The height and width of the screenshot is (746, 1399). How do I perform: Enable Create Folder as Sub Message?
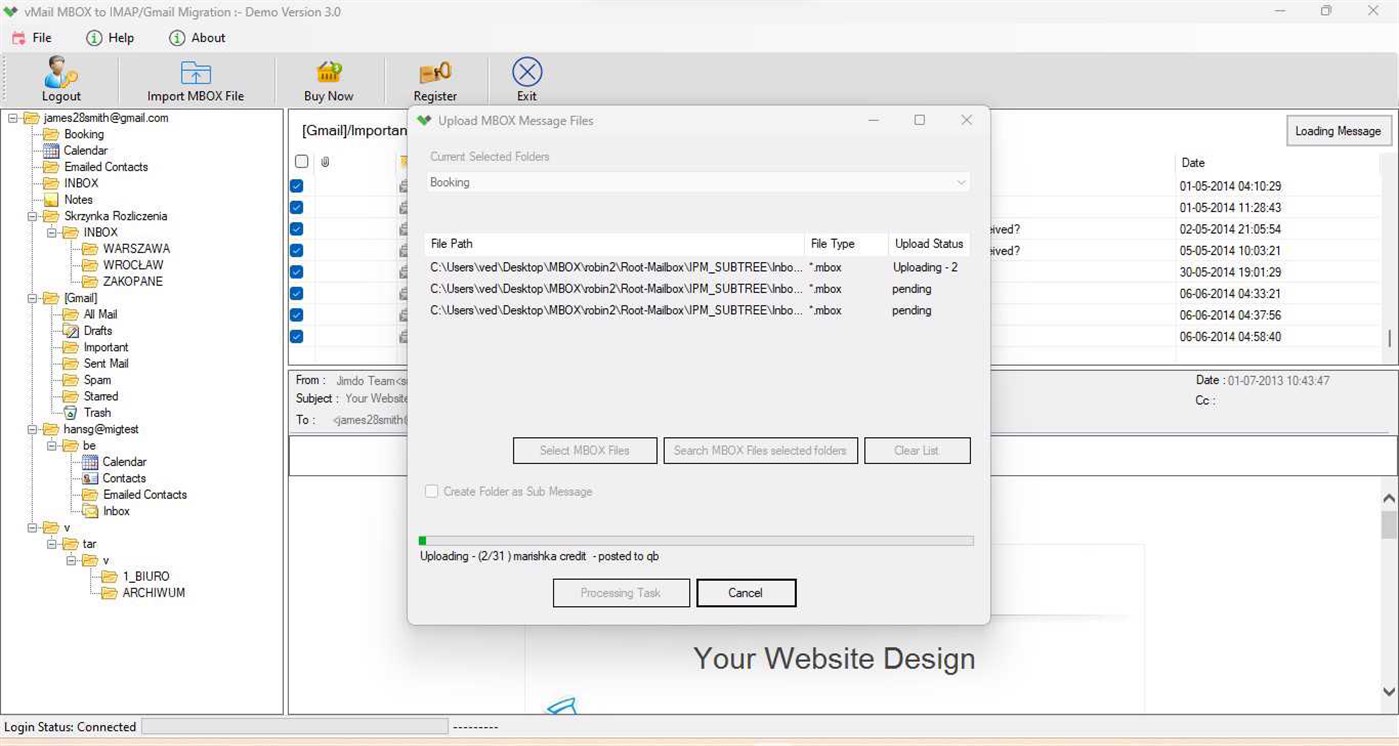click(x=431, y=491)
